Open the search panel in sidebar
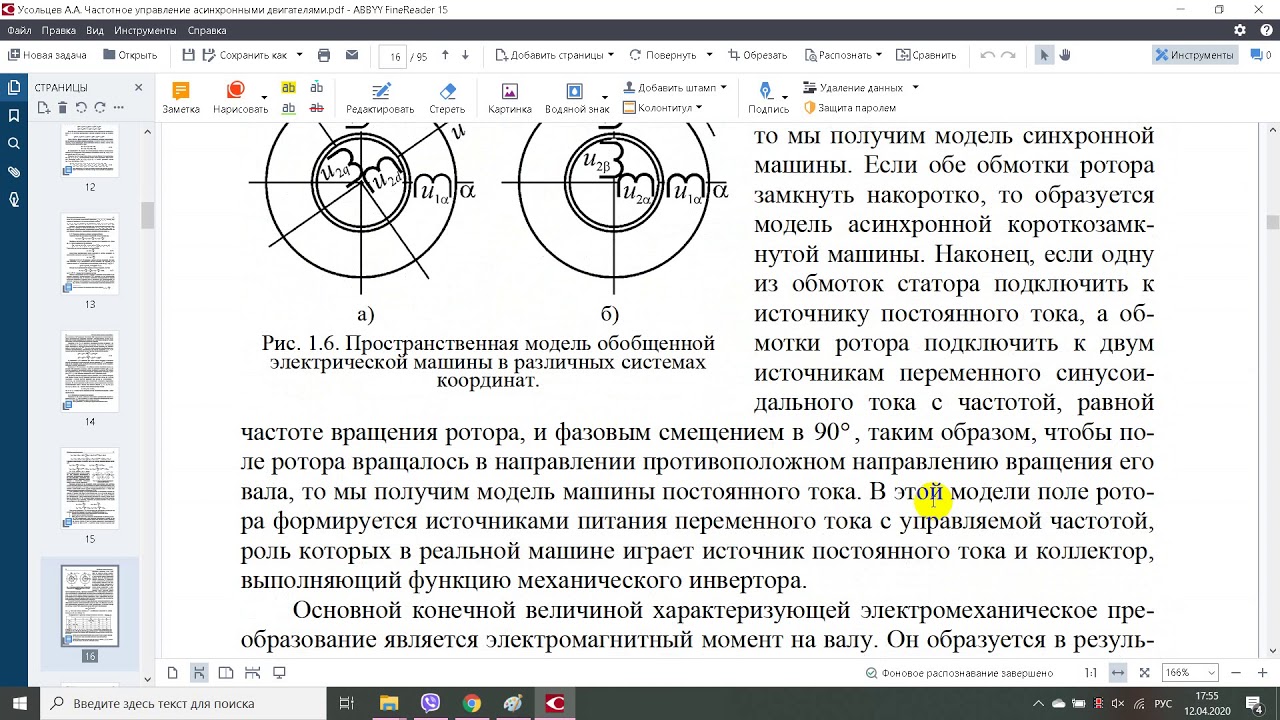Viewport: 1280px width, 720px height. coord(14,143)
